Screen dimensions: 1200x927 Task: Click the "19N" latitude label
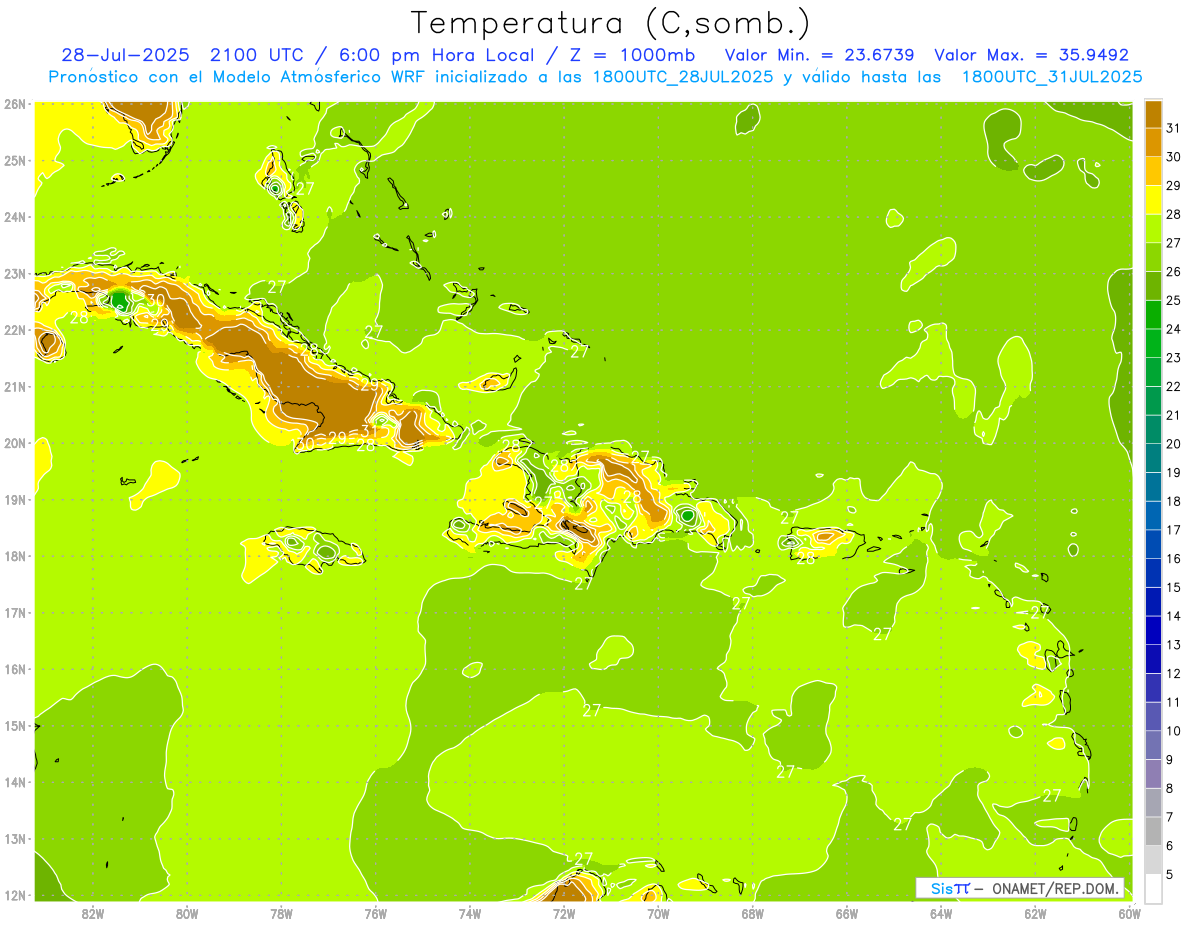click(15, 499)
